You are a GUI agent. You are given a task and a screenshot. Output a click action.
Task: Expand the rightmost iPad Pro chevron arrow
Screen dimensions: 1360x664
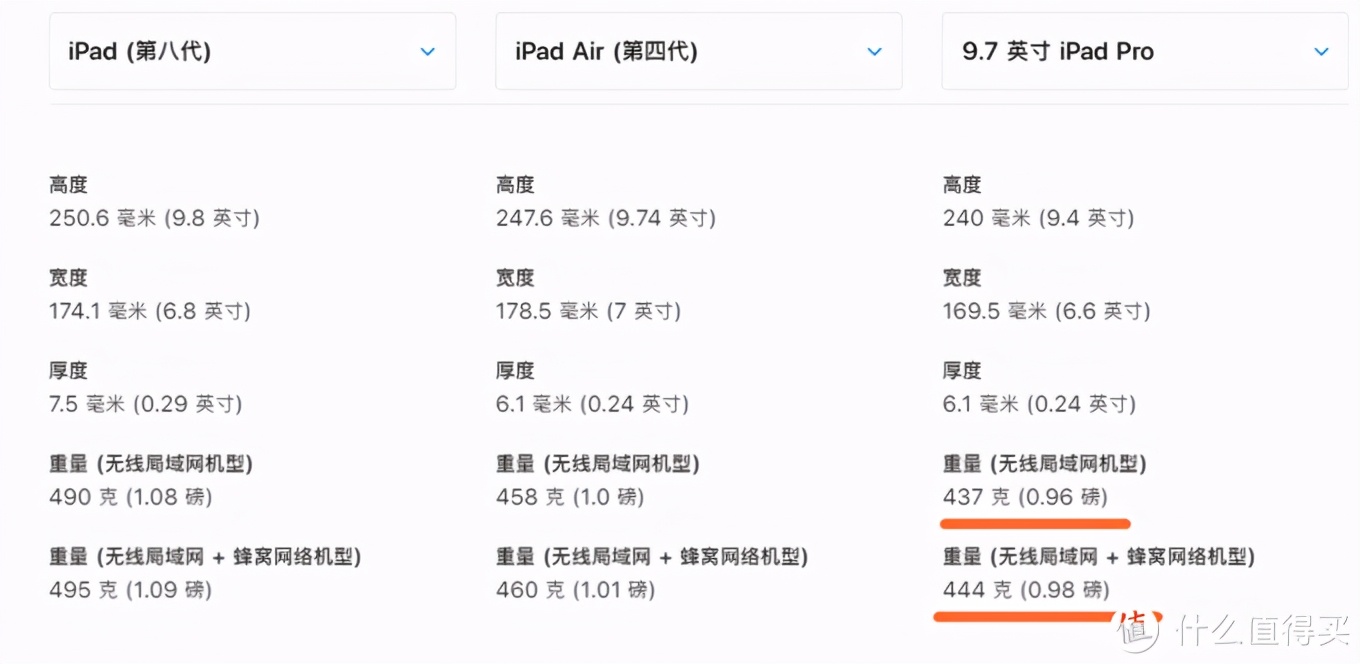click(1321, 50)
